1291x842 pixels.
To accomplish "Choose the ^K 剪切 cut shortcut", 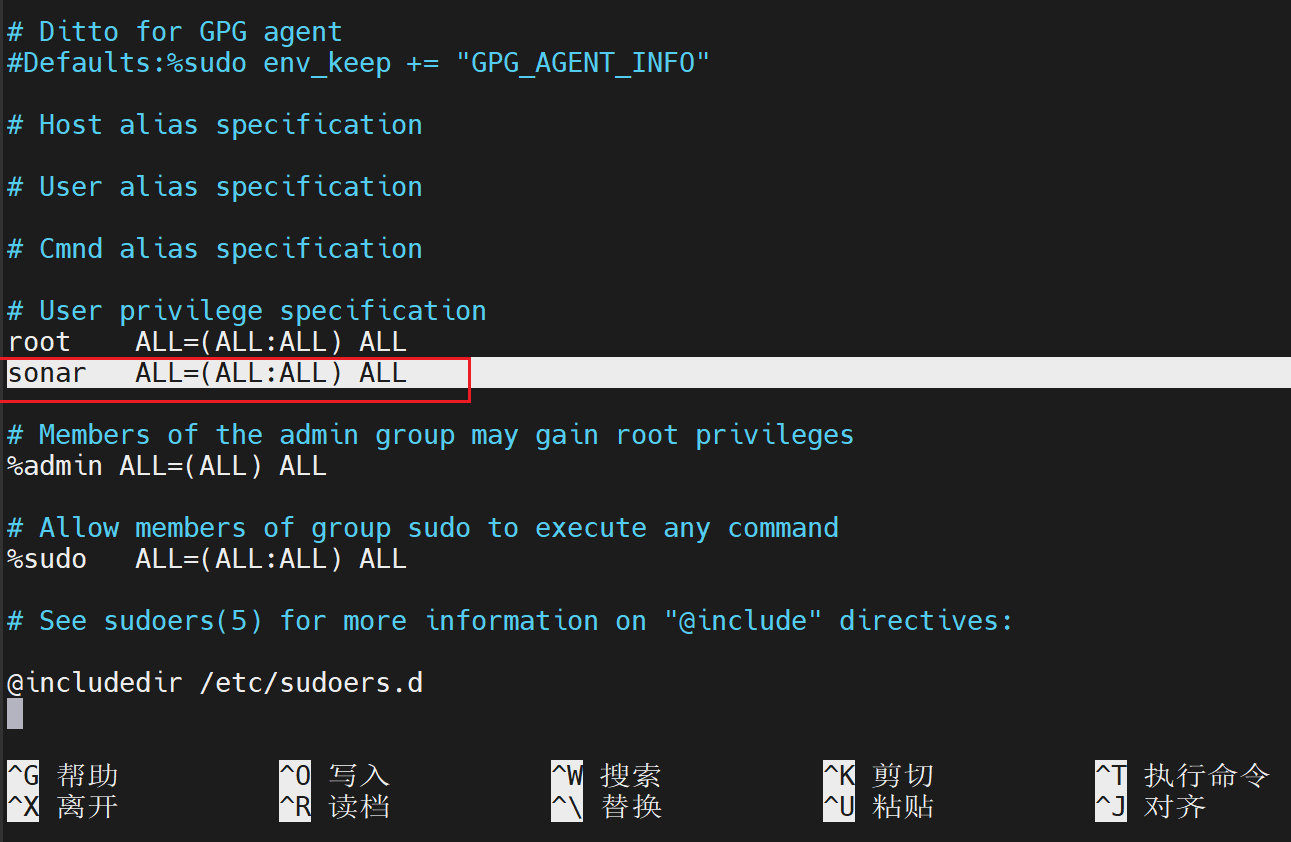I will pyautogui.click(x=878, y=775).
